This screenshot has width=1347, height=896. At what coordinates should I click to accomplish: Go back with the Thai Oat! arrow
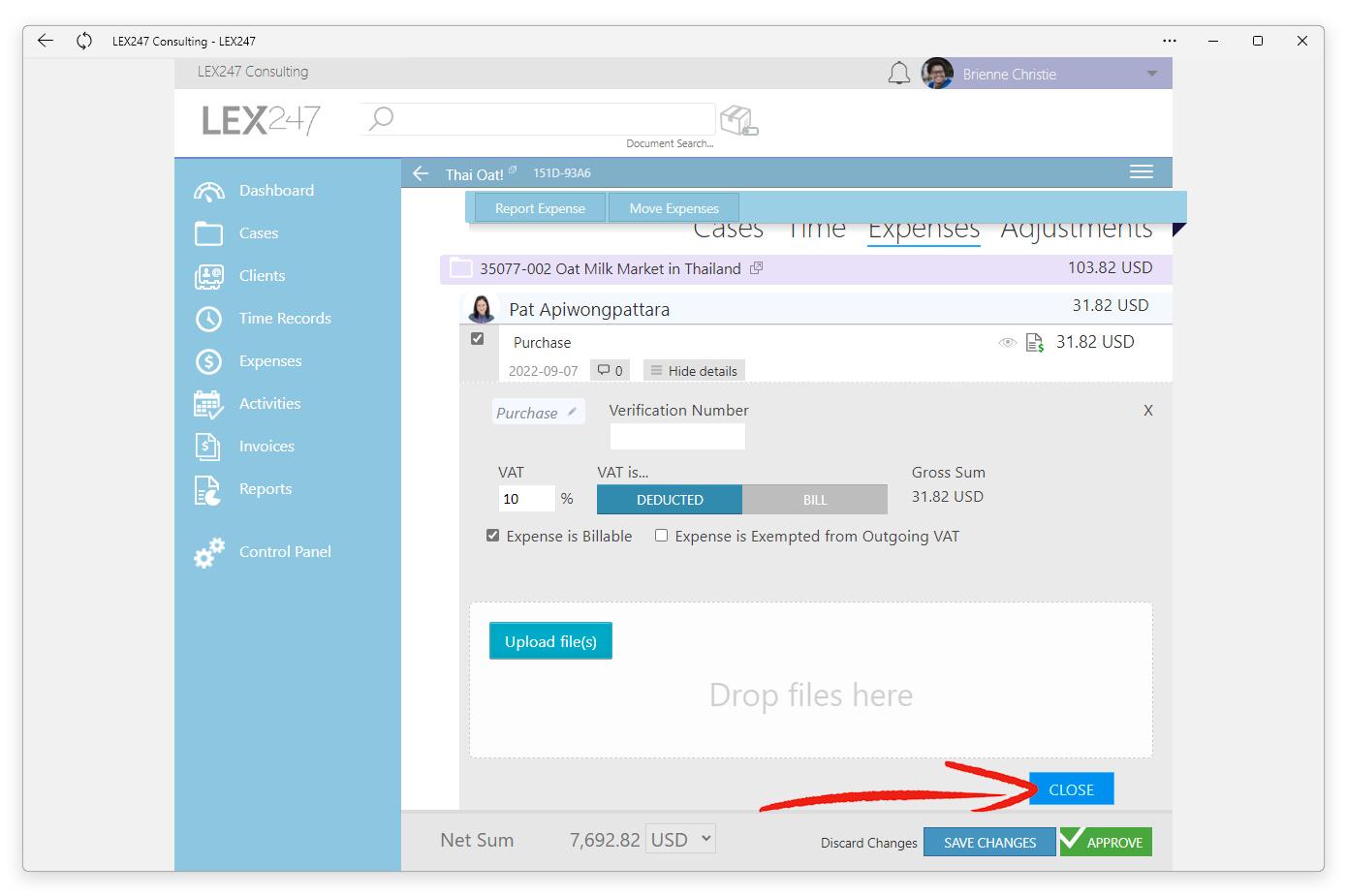(421, 173)
